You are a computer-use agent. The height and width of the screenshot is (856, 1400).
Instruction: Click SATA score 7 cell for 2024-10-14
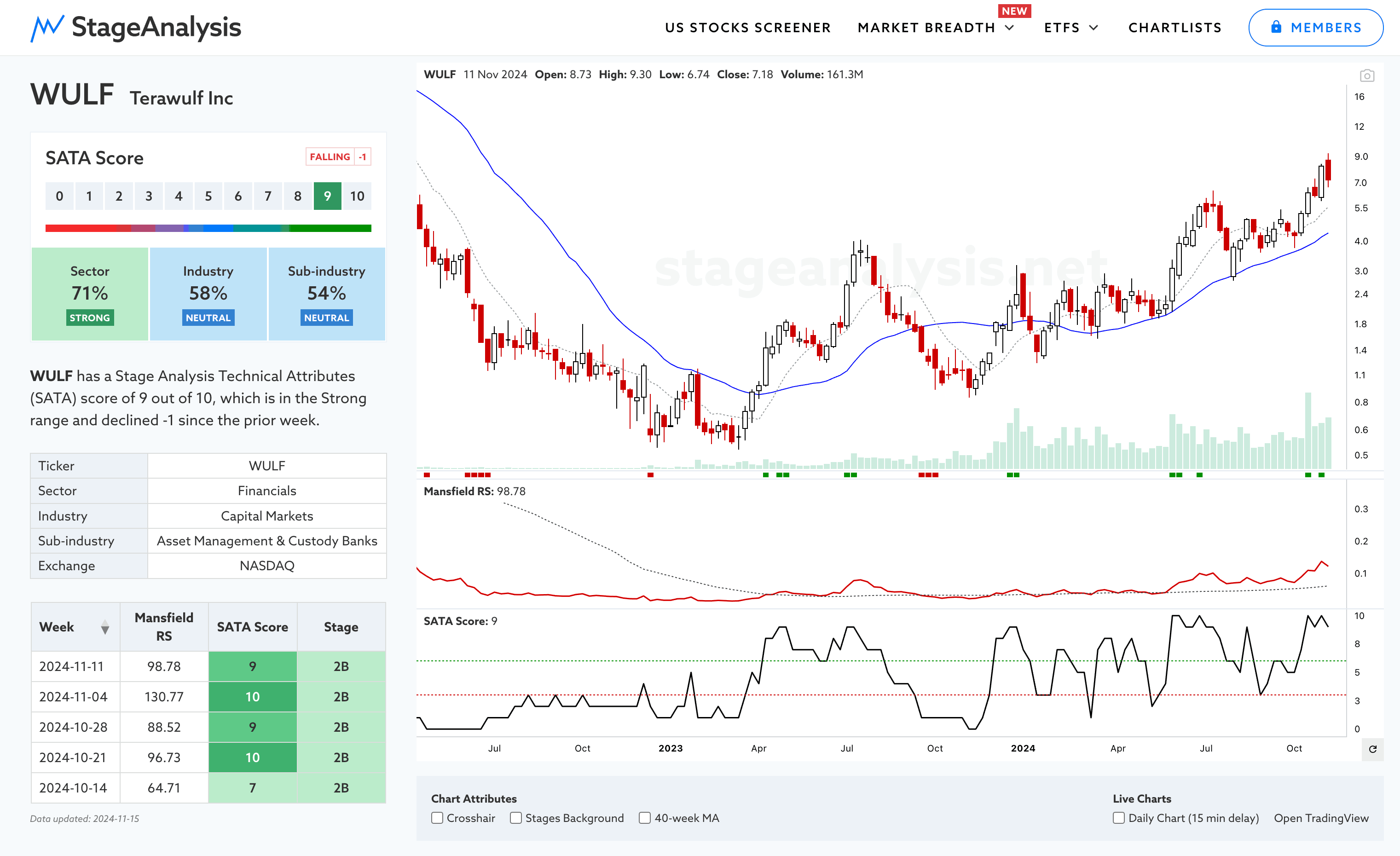[252, 788]
